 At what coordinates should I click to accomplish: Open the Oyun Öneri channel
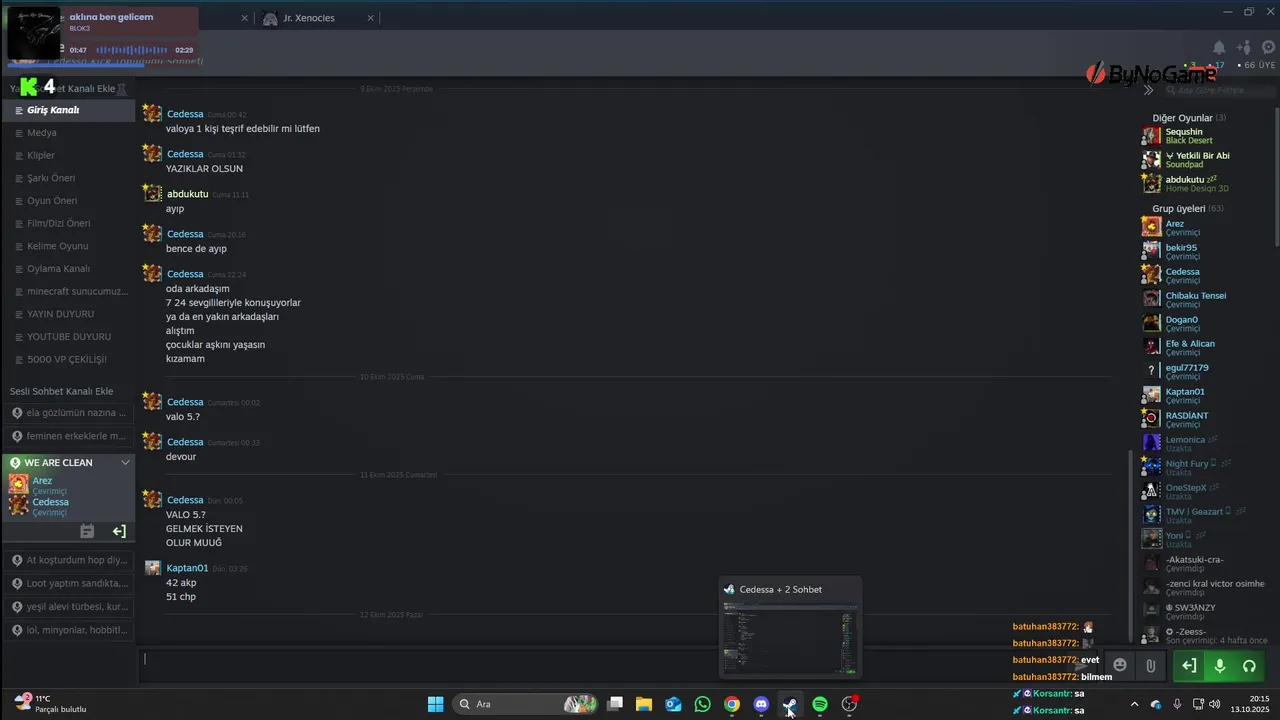[x=68, y=200]
